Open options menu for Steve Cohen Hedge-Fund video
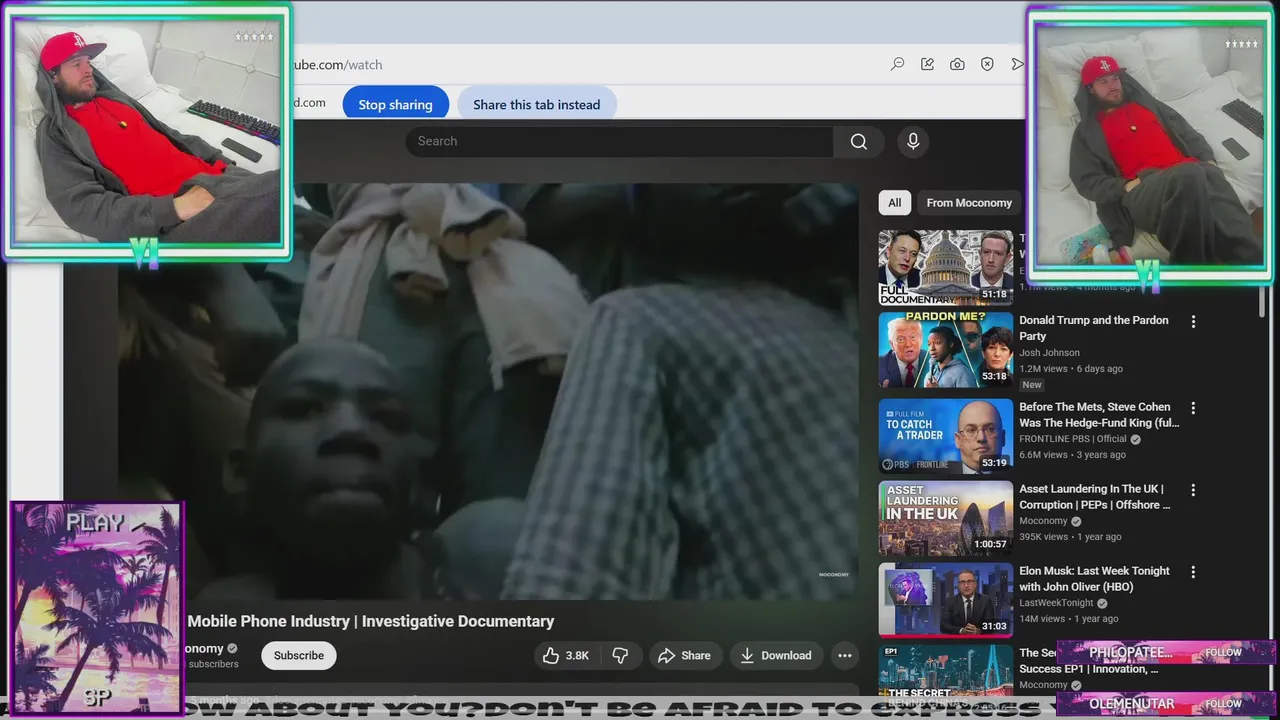The width and height of the screenshot is (1280, 720). pos(1193,407)
